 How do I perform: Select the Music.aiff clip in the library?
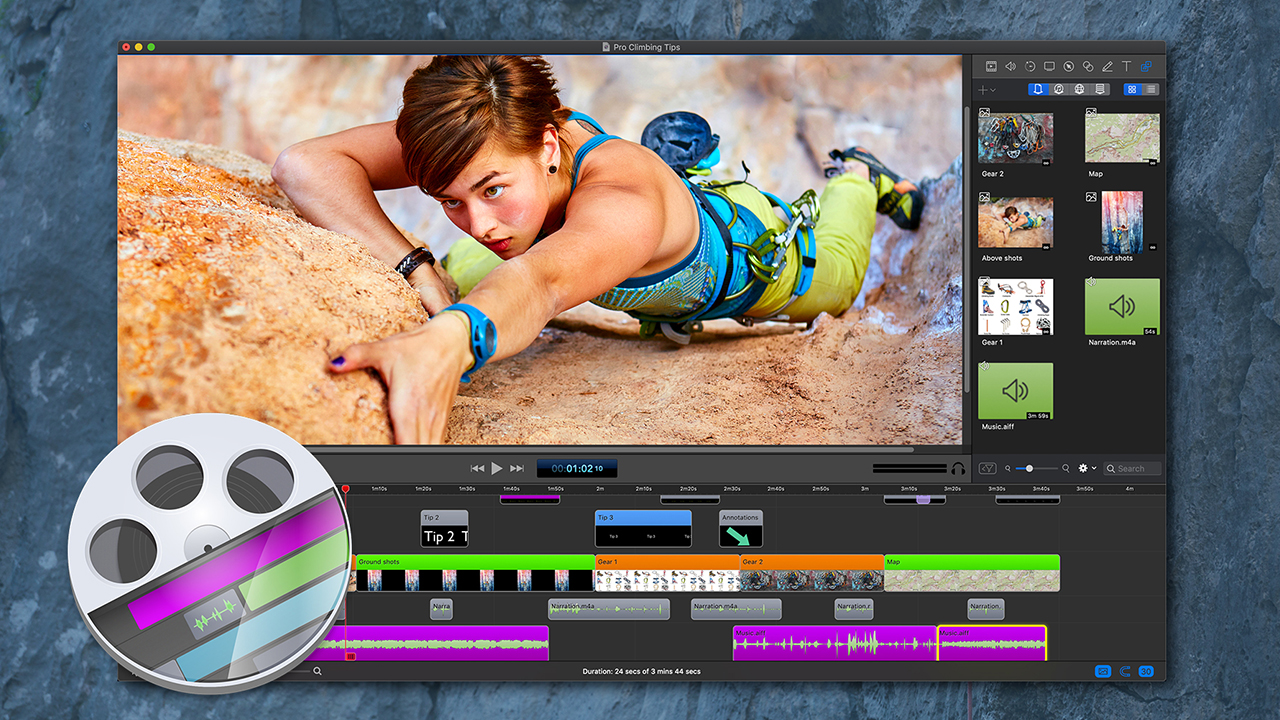click(x=1015, y=390)
